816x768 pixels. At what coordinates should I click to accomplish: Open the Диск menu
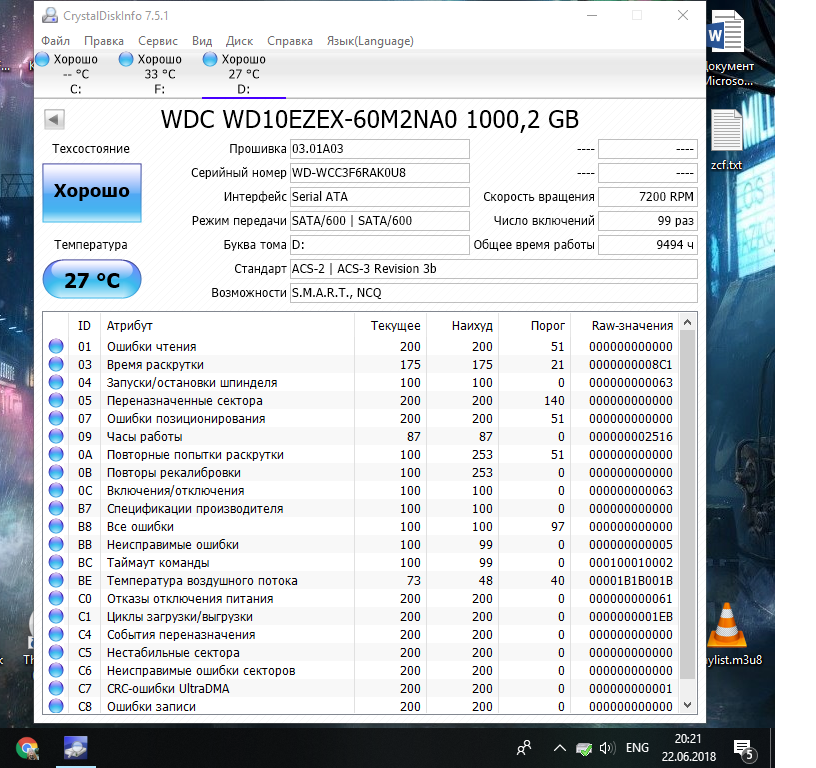click(239, 41)
